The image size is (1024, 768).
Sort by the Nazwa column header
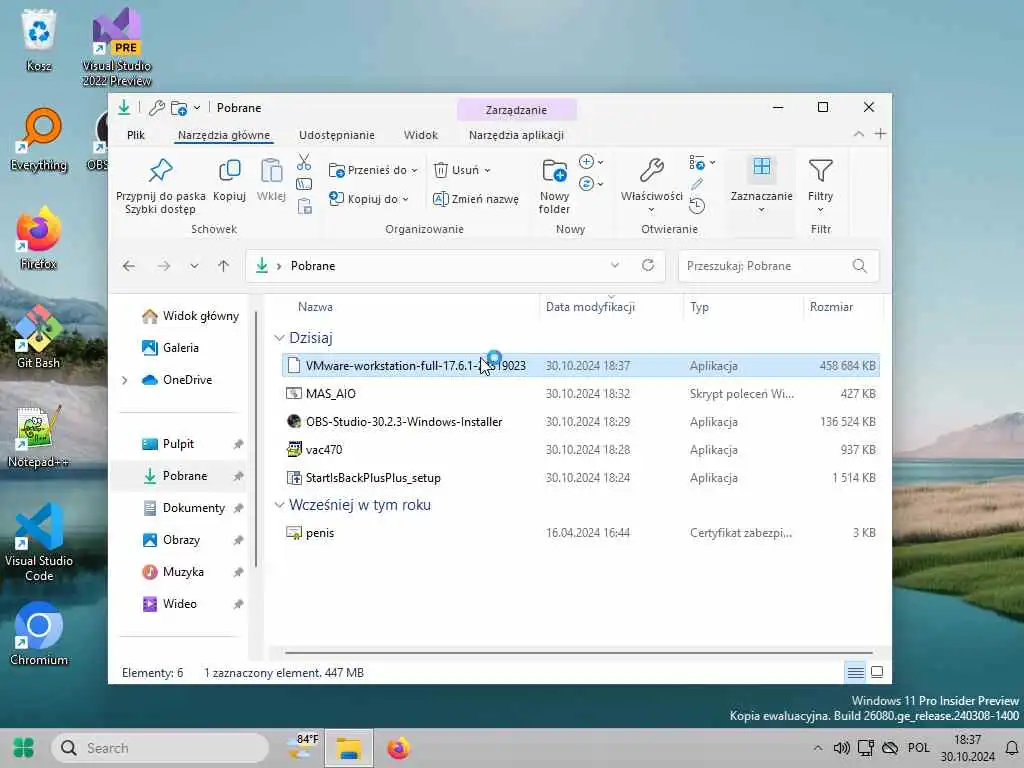point(315,307)
